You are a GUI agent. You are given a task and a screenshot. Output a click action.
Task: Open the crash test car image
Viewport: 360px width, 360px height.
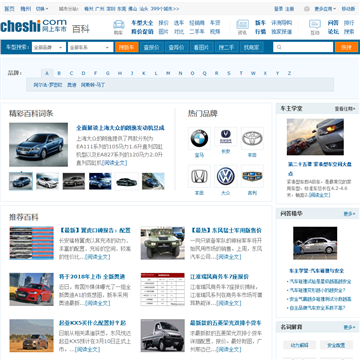pos(315,243)
